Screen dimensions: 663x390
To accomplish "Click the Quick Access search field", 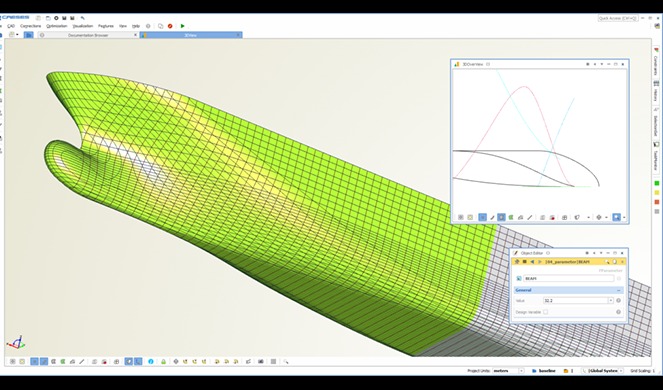I will 618,18.
